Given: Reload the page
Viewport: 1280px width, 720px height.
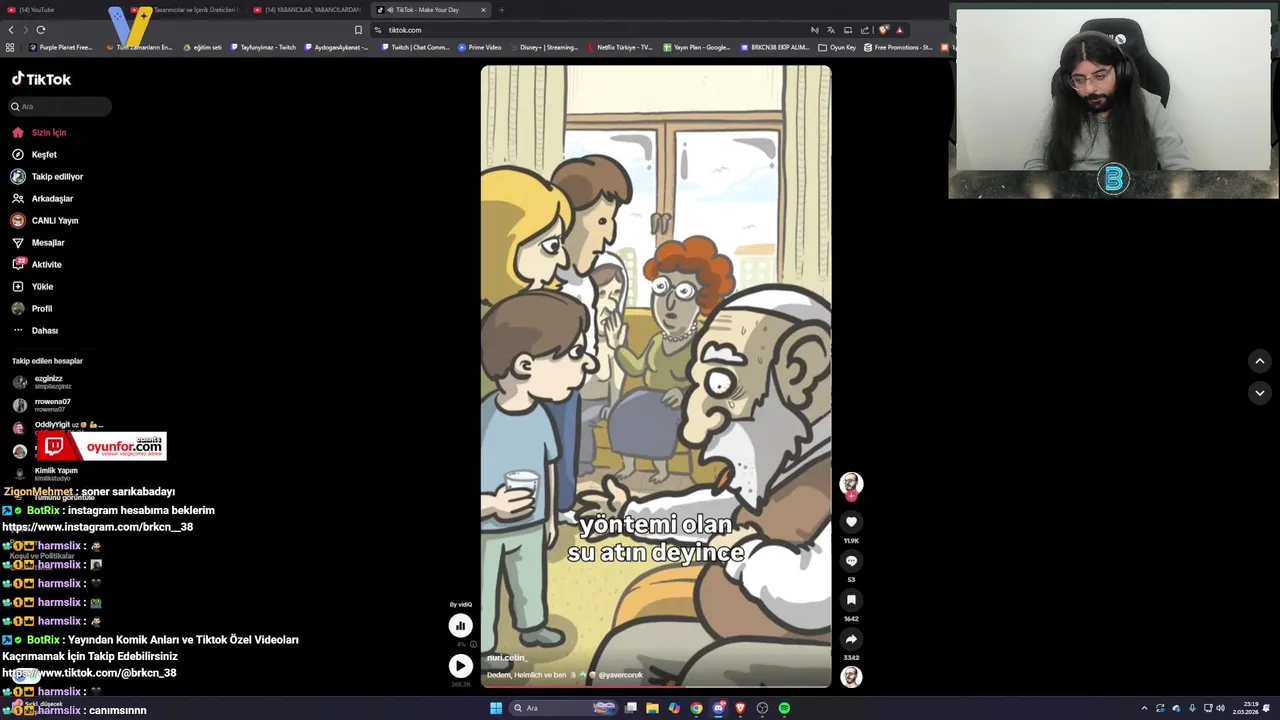Looking at the screenshot, I should 40,30.
